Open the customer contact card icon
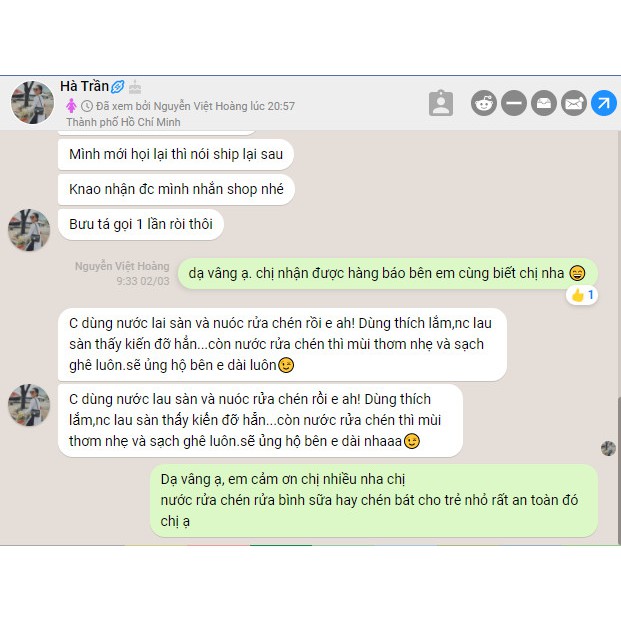 (x=440, y=103)
